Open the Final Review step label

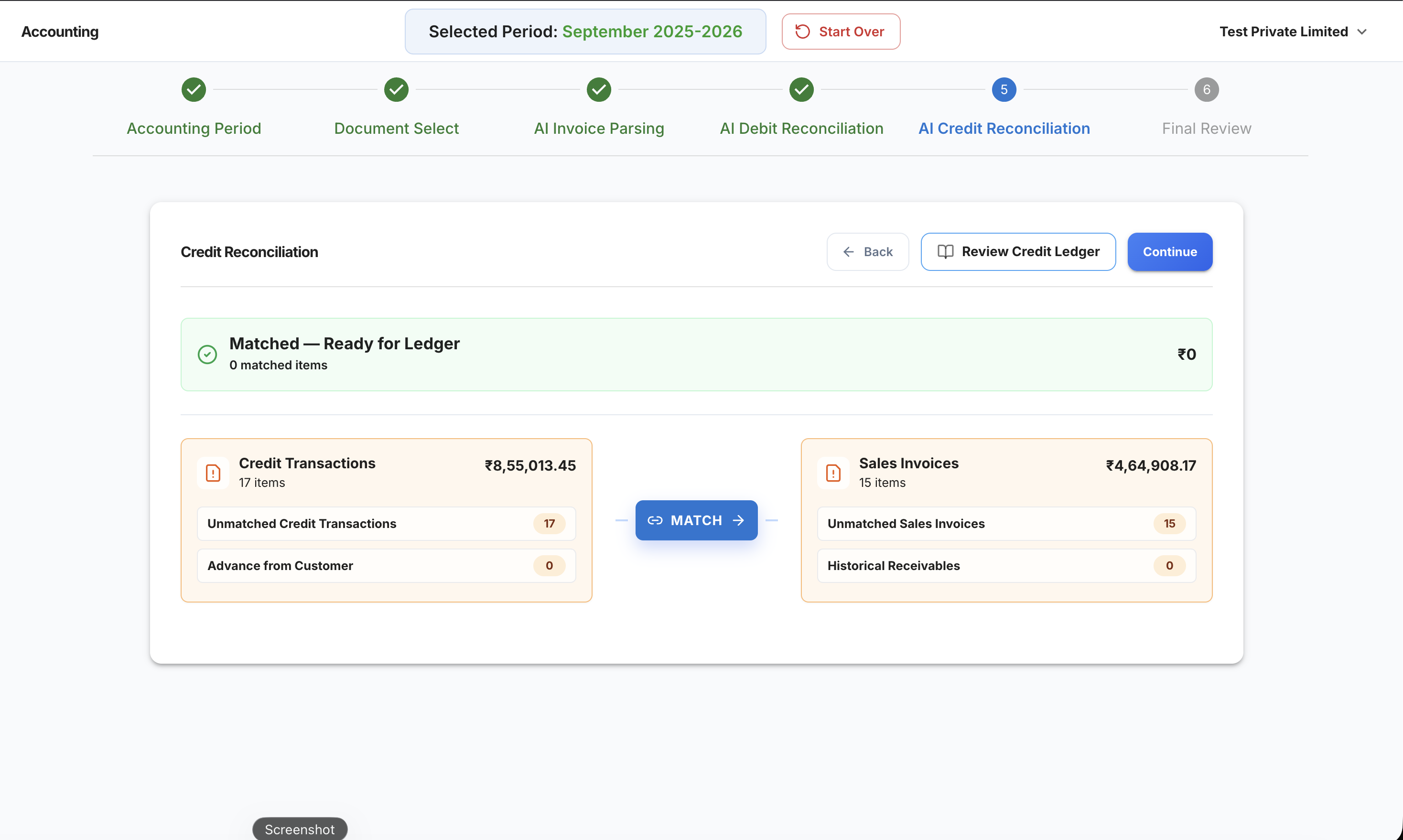[x=1207, y=129]
